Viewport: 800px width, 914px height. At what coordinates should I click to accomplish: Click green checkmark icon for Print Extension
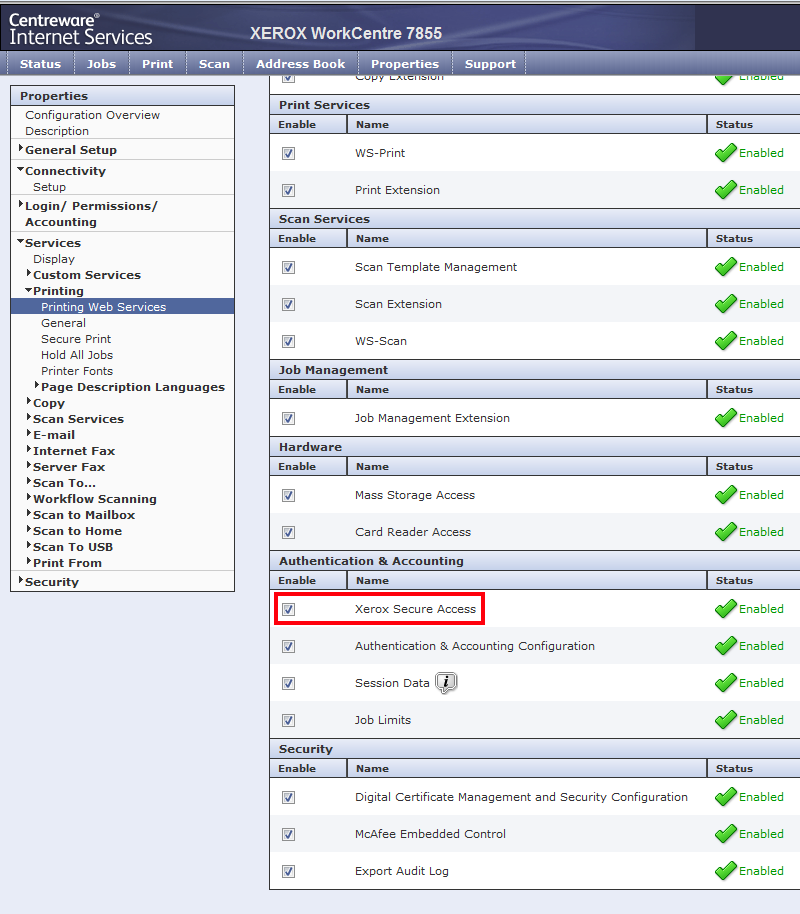tap(725, 190)
